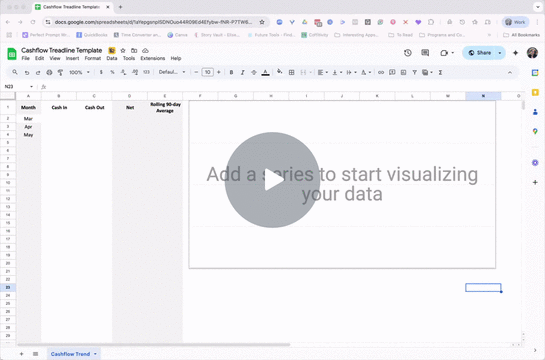The image size is (545, 360).
Task: Open the Data menu
Action: 112,58
